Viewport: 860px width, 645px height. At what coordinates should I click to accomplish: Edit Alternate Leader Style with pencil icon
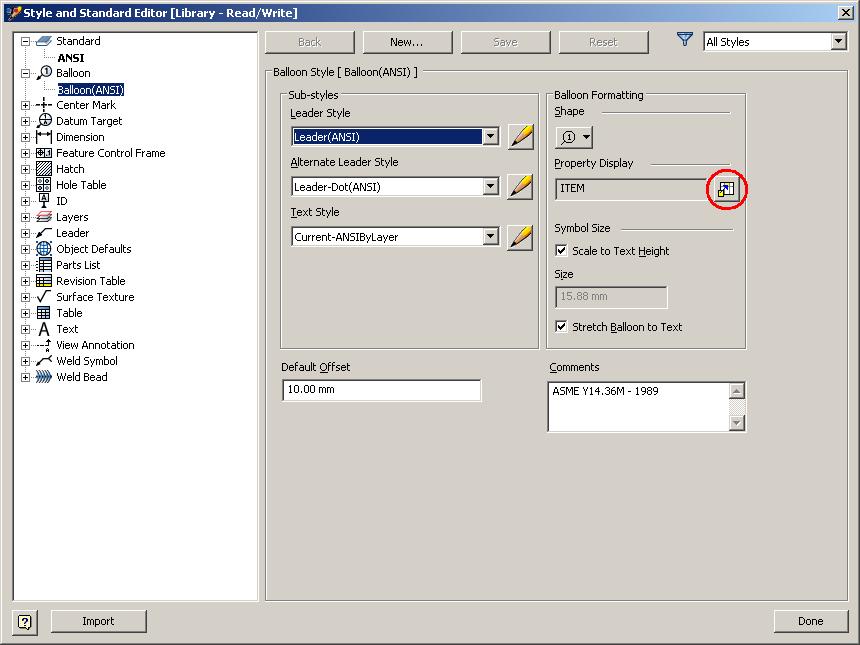pos(520,186)
